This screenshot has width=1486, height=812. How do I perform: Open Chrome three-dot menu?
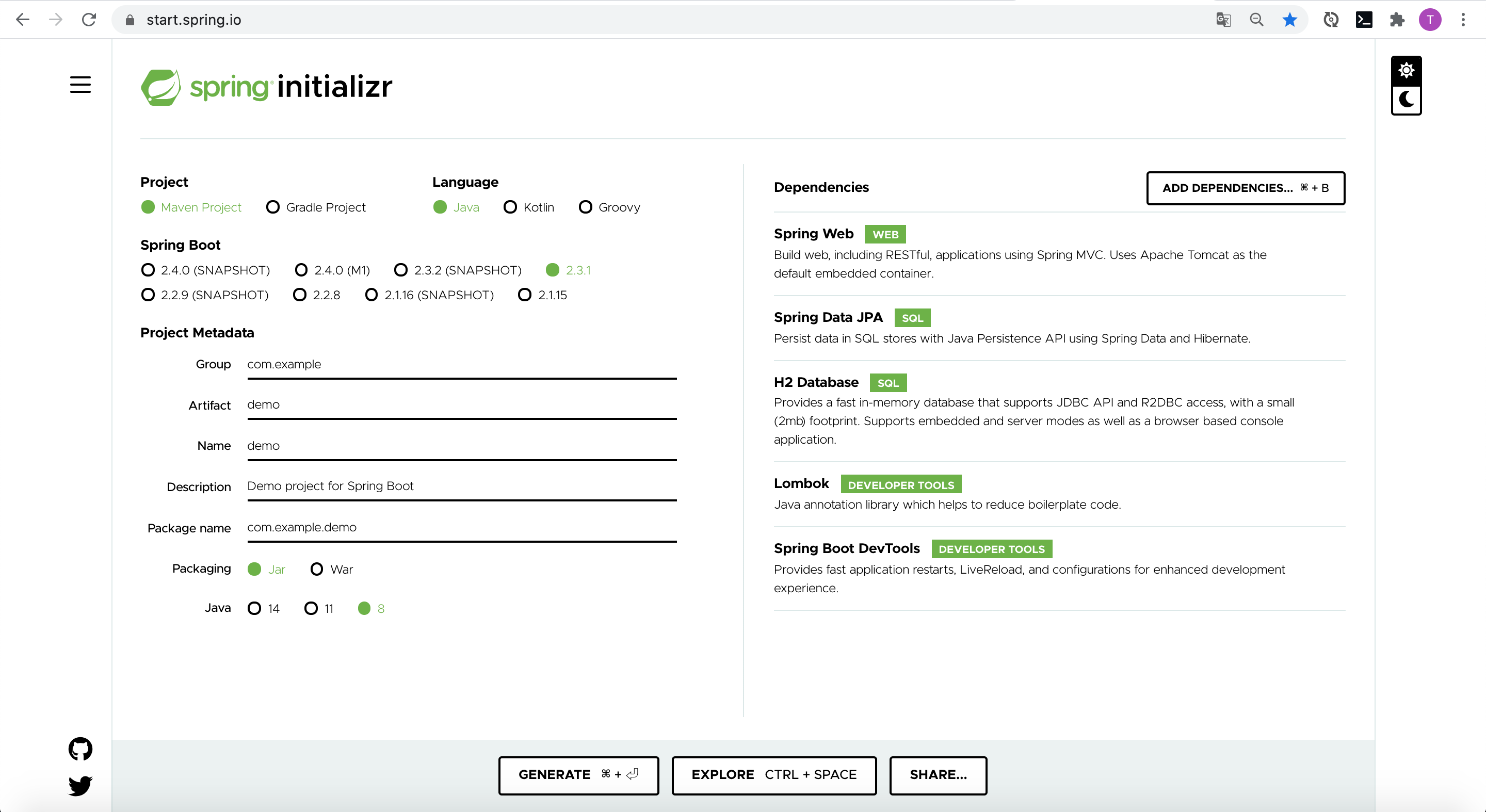[x=1463, y=20]
